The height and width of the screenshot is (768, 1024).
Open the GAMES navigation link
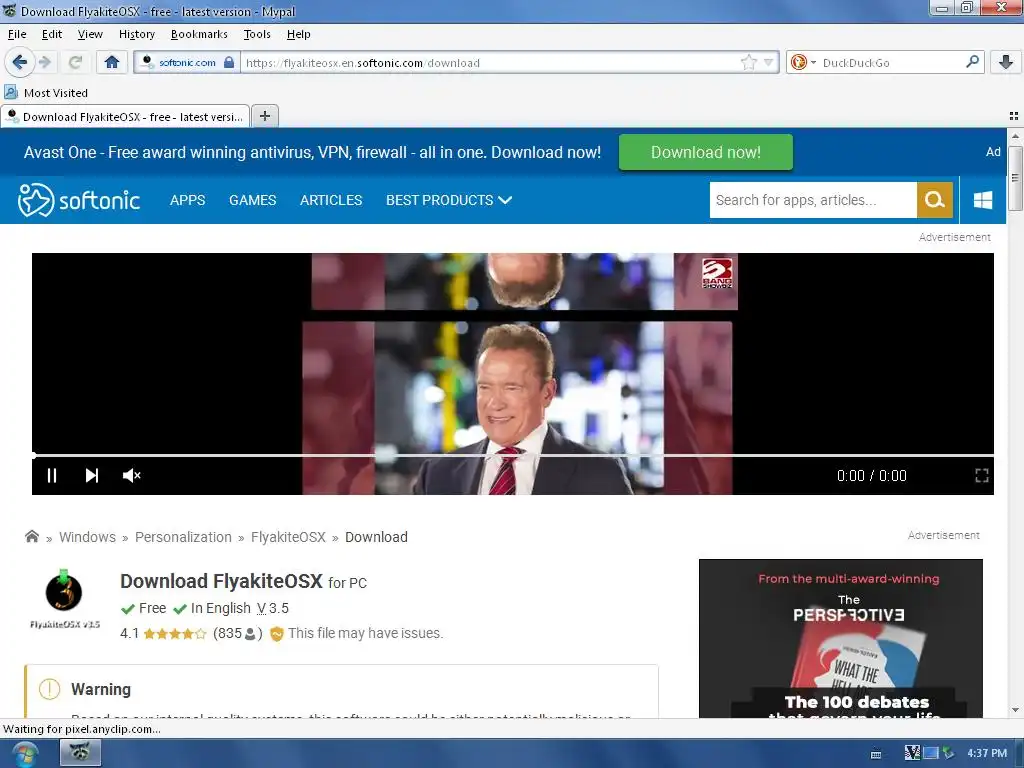(252, 200)
